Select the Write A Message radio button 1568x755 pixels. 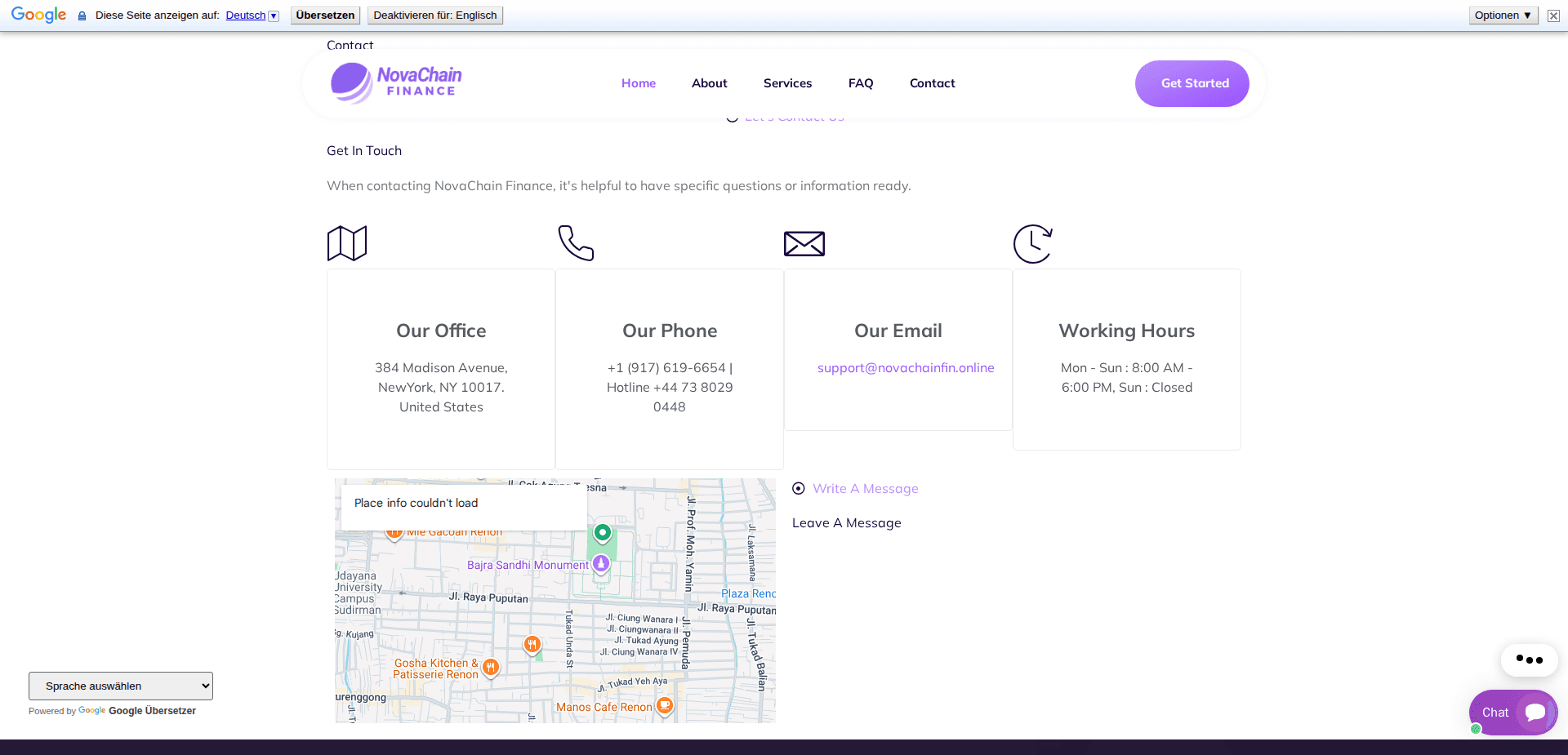pos(798,488)
